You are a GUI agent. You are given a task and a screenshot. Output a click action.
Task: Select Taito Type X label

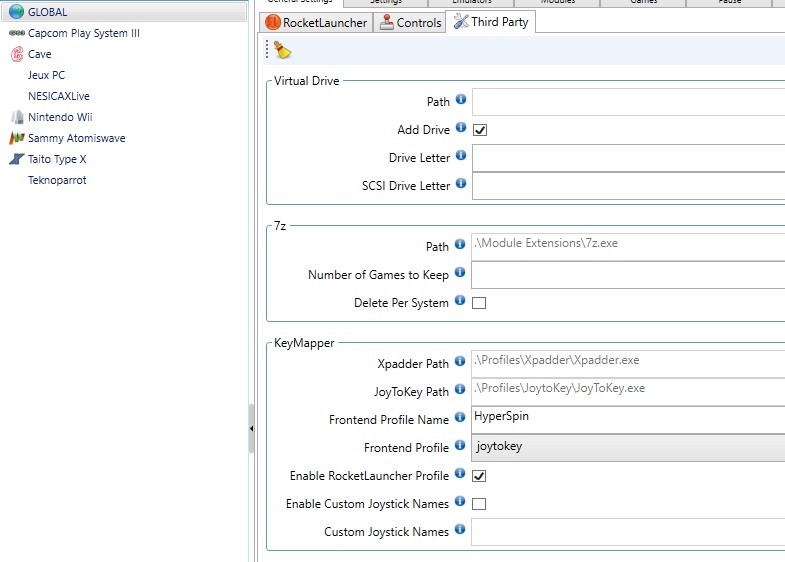[x=57, y=159]
